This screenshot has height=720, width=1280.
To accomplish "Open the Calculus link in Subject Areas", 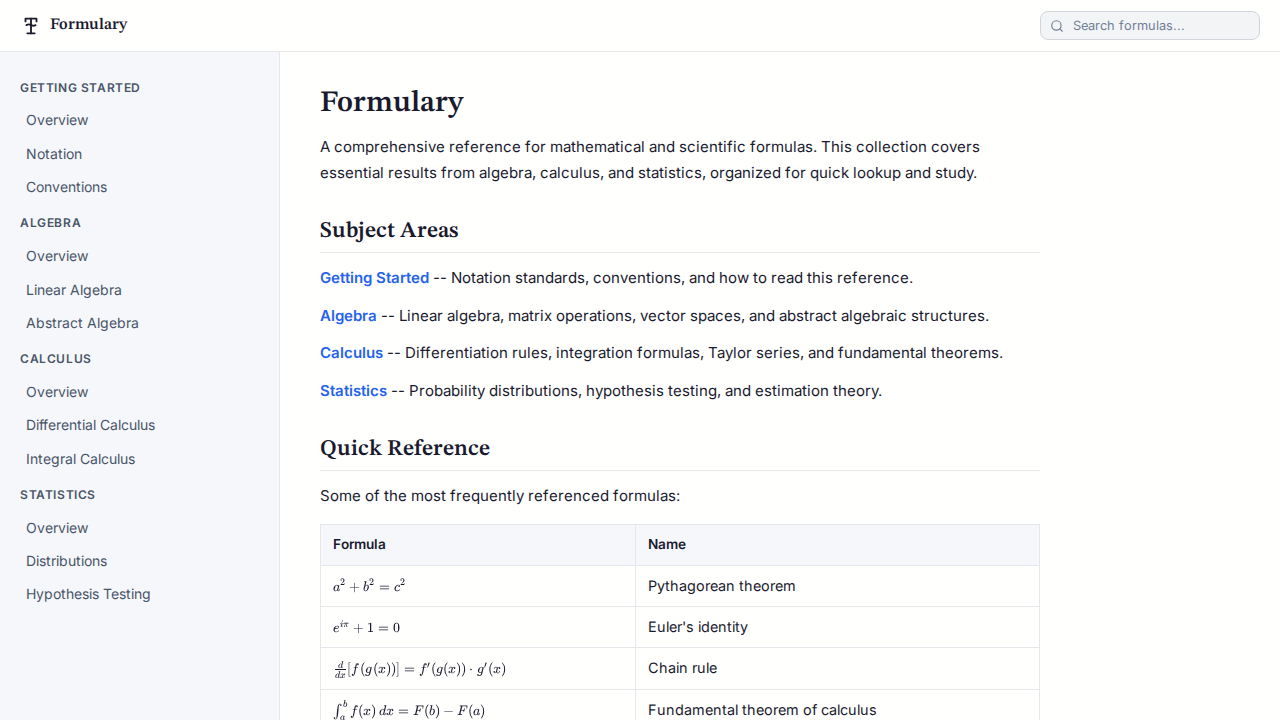I will pyautogui.click(x=351, y=353).
